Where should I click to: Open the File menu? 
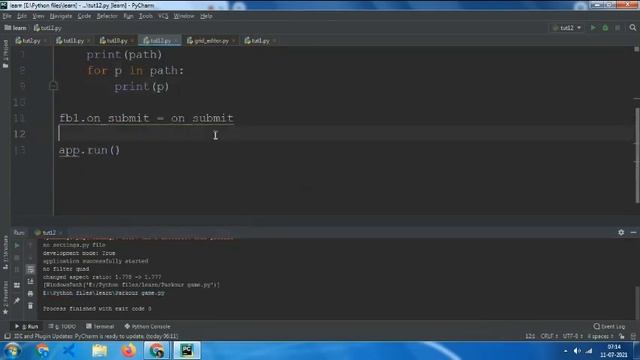(x=7, y=16)
